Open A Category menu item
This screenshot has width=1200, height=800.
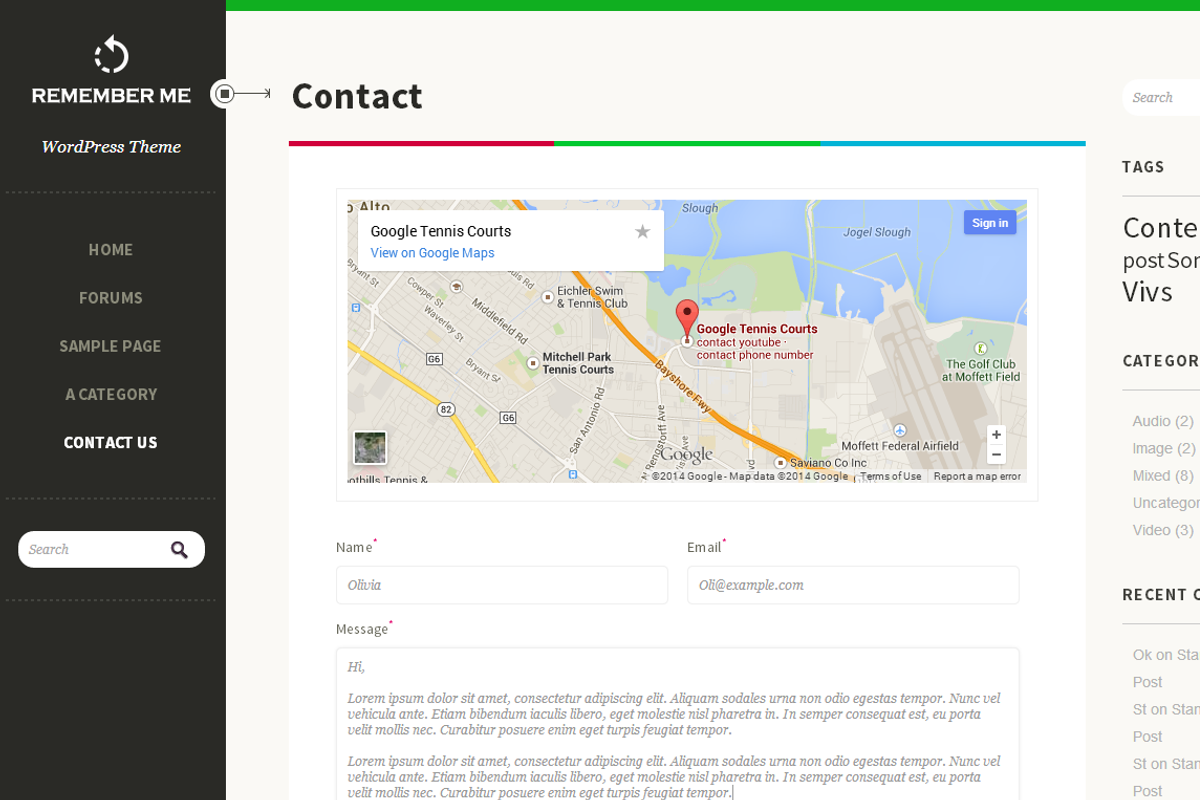[110, 394]
